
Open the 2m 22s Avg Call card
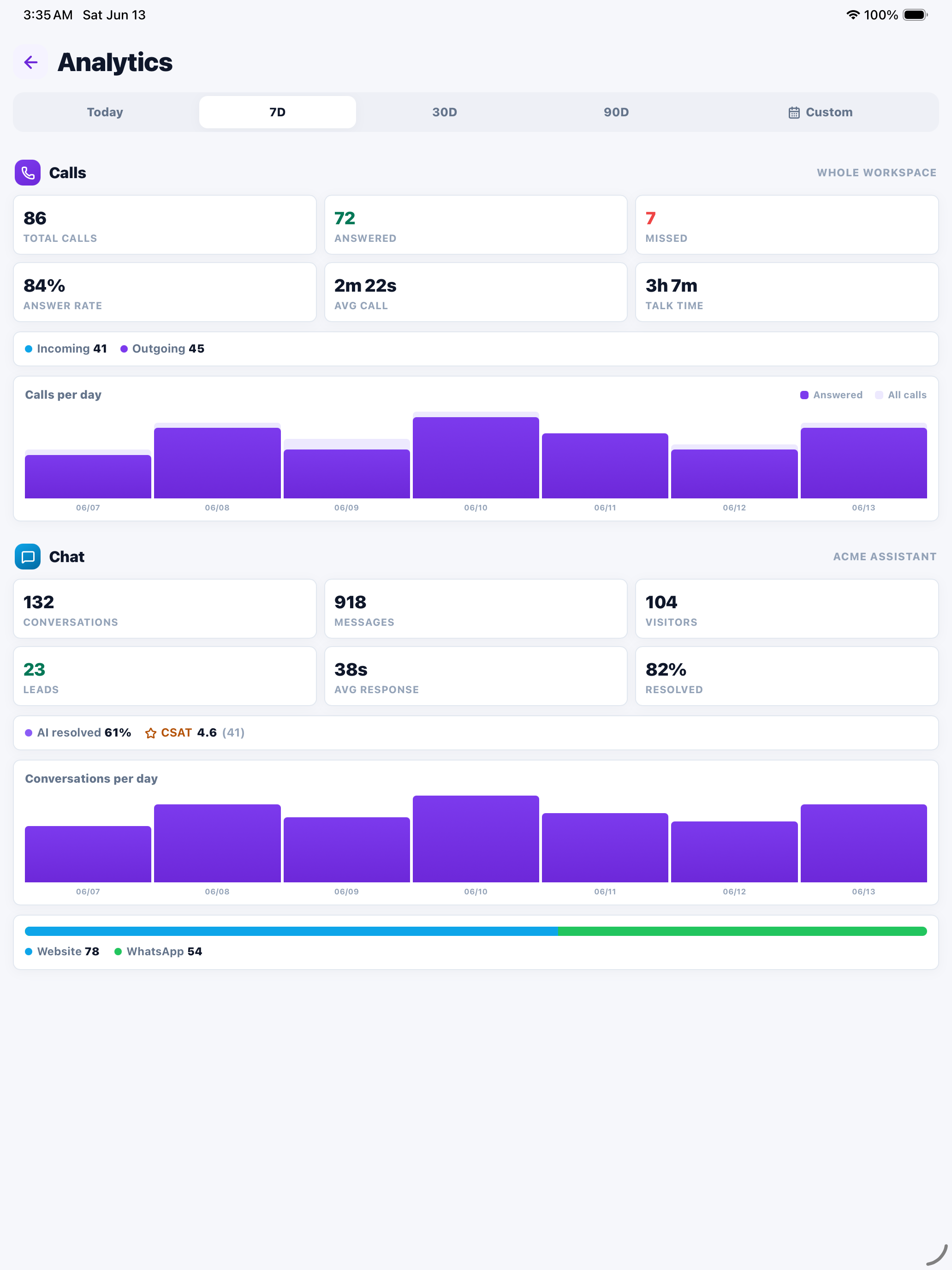[x=476, y=292]
